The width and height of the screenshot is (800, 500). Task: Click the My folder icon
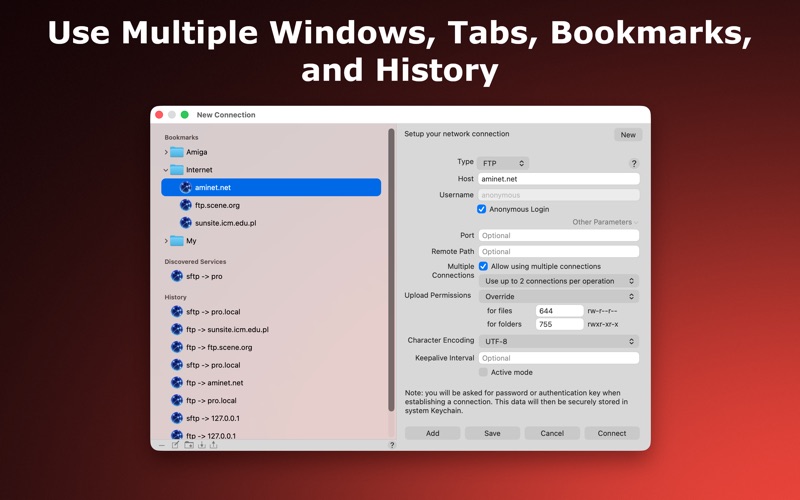pos(177,241)
